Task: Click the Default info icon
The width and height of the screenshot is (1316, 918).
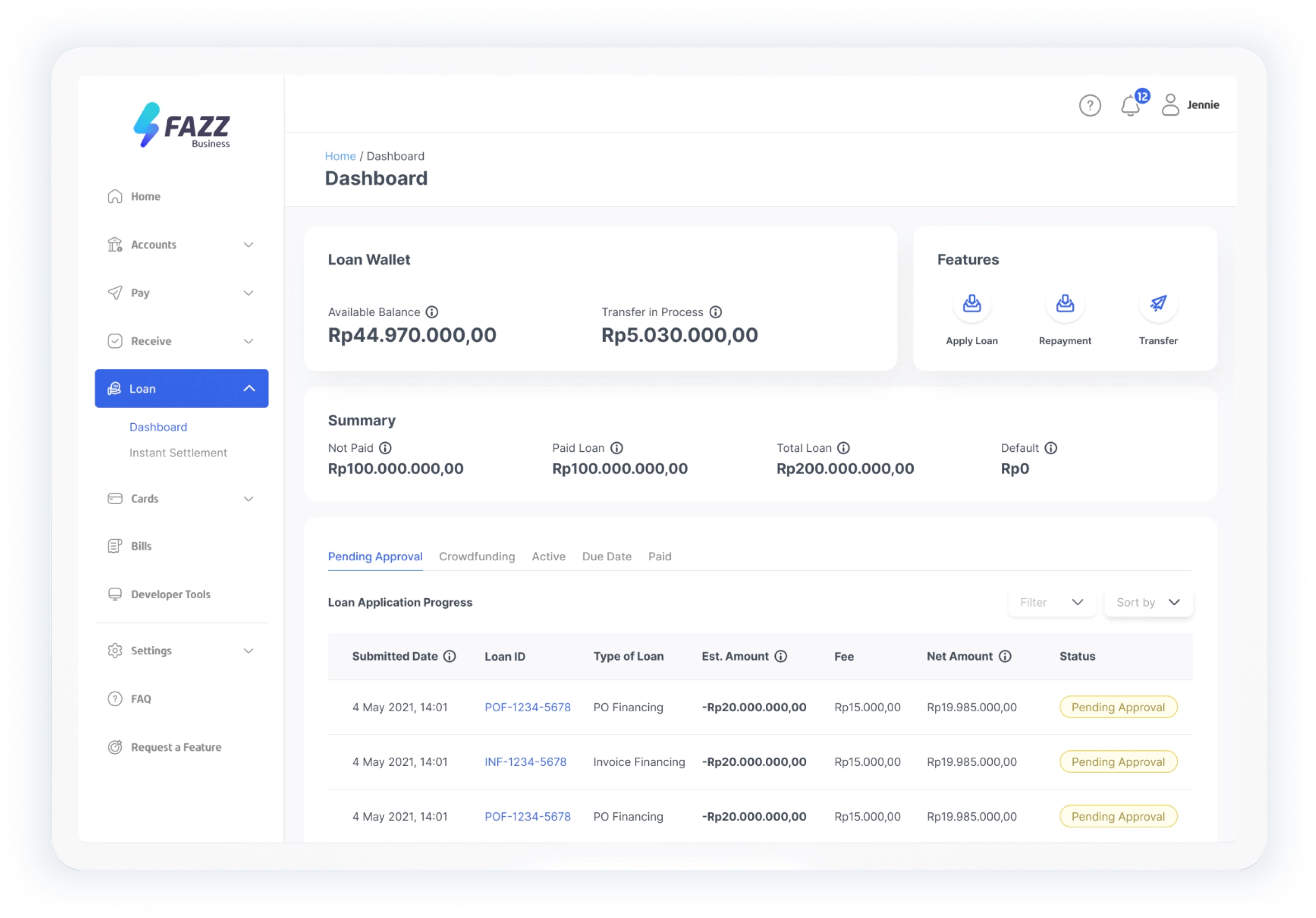Action: coord(1050,448)
